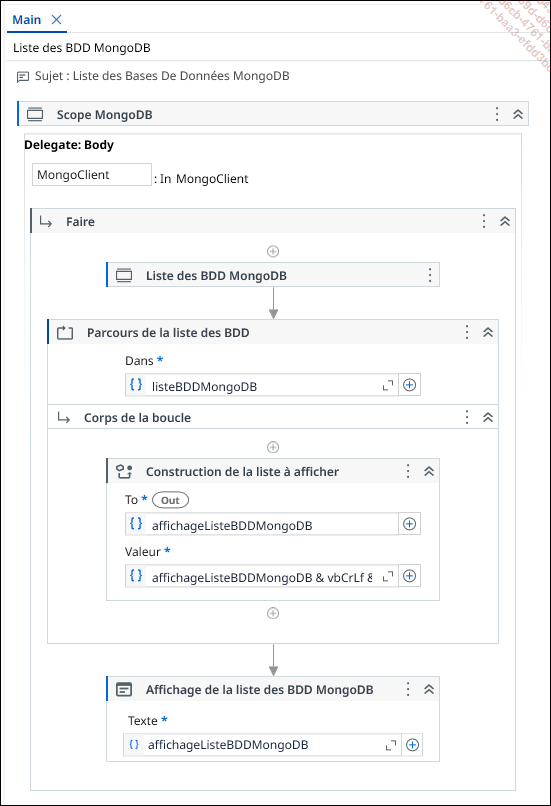Click the Affichage message box icon
Screen dimensions: 551x806
124,689
